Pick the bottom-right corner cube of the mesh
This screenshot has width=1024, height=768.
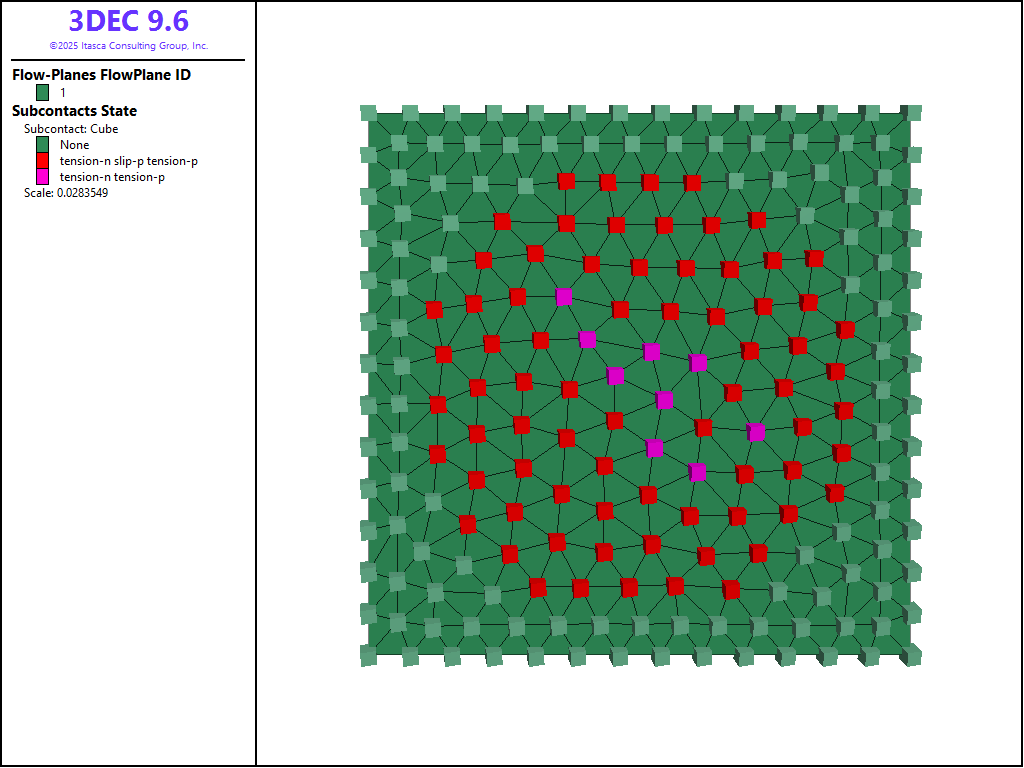point(911,656)
